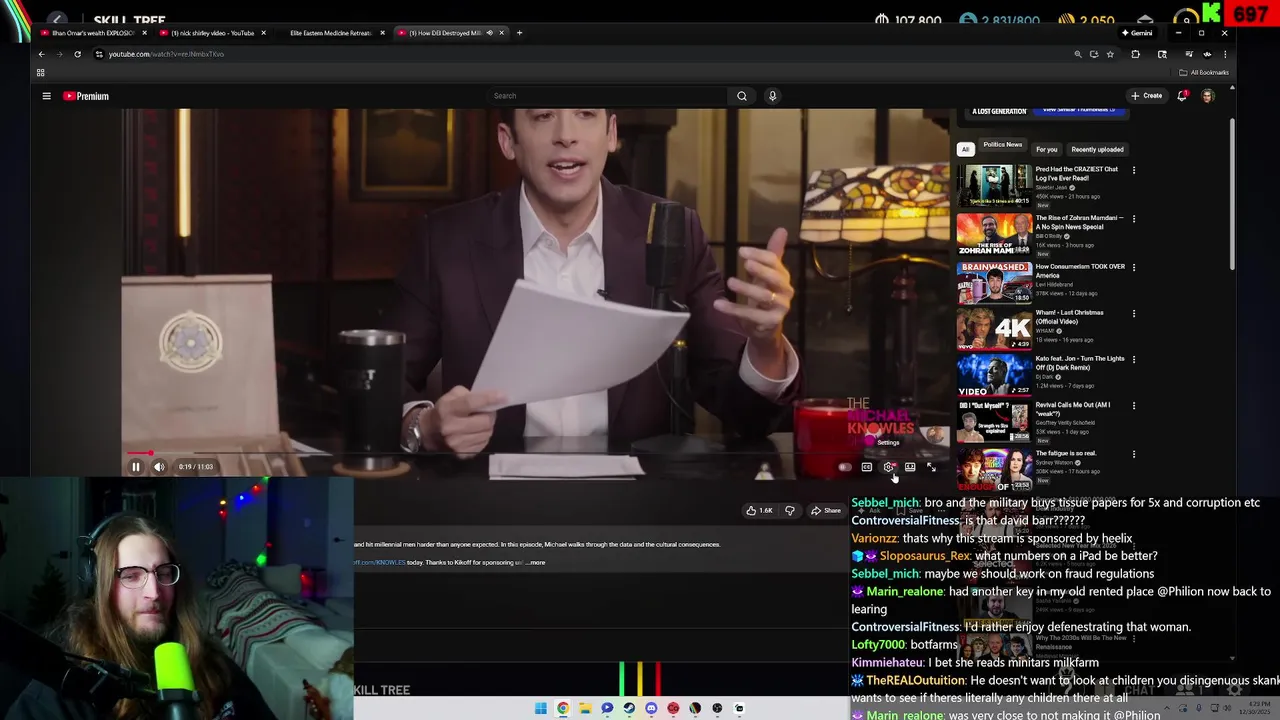Reload the page with the refresh icon

pyautogui.click(x=77, y=54)
